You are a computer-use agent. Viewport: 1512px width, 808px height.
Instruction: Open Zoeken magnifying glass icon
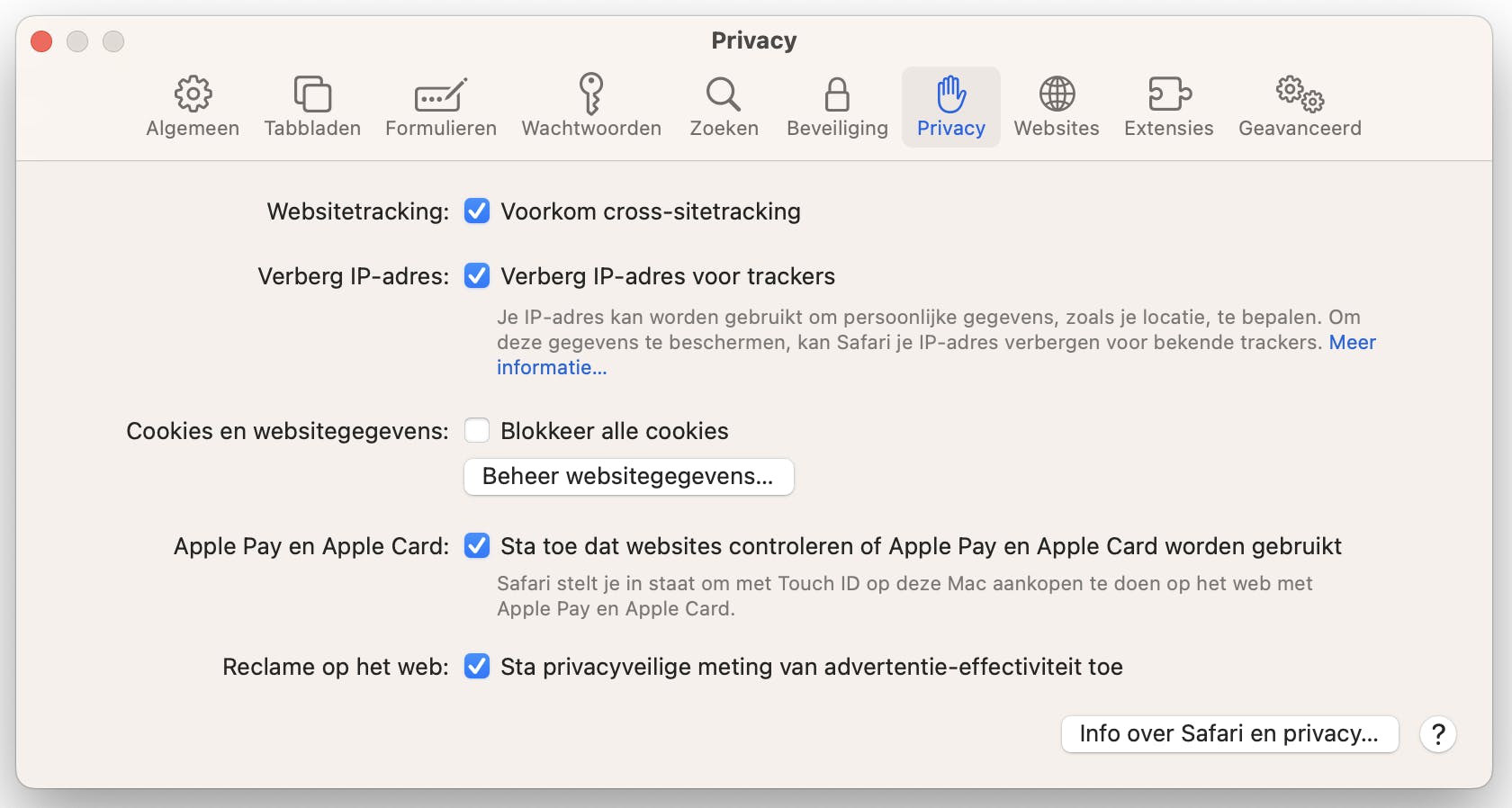coord(724,94)
